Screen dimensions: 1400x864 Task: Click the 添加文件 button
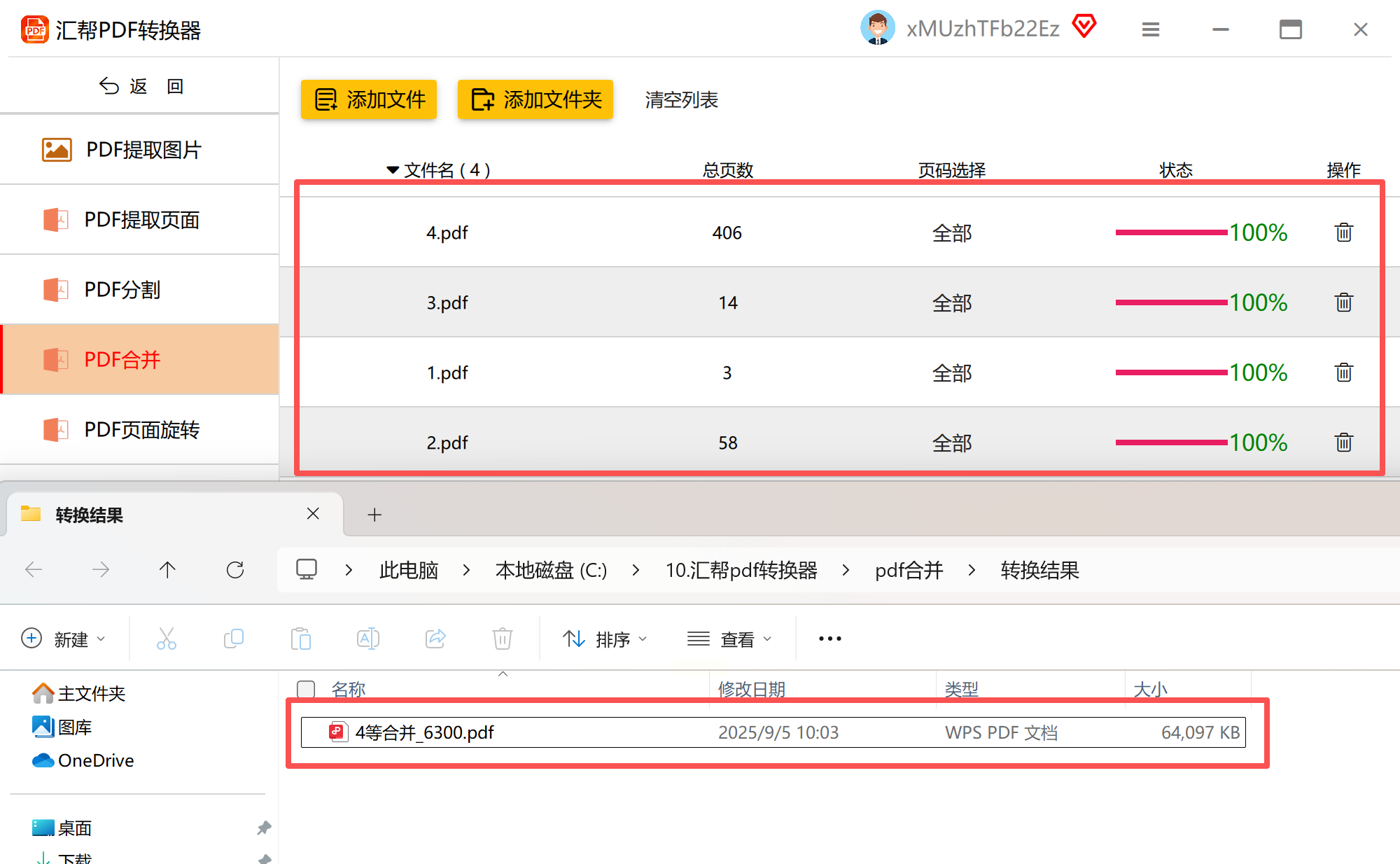pos(369,99)
